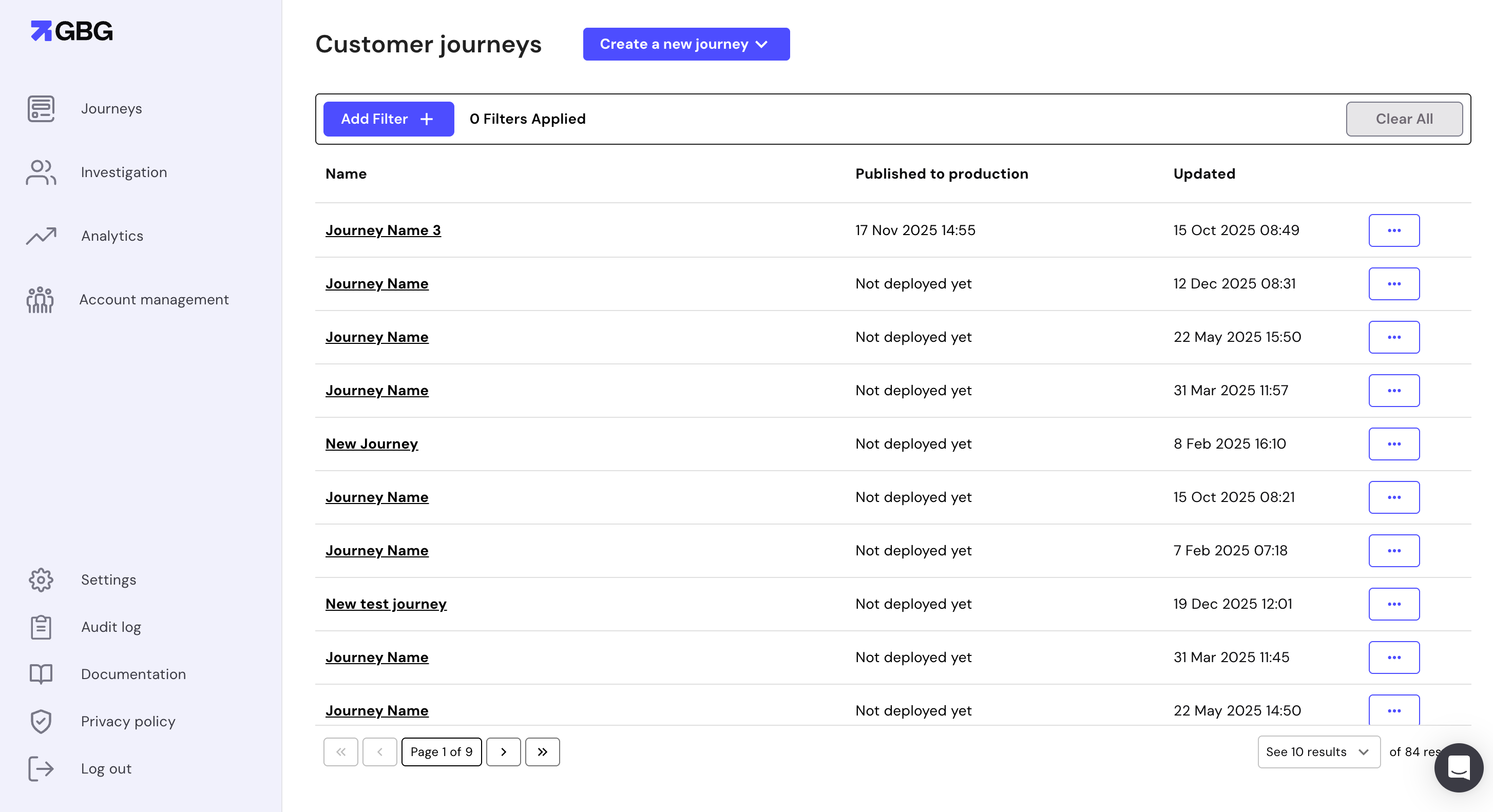Click the Log out arrow icon
Image resolution: width=1493 pixels, height=812 pixels.
click(x=41, y=768)
